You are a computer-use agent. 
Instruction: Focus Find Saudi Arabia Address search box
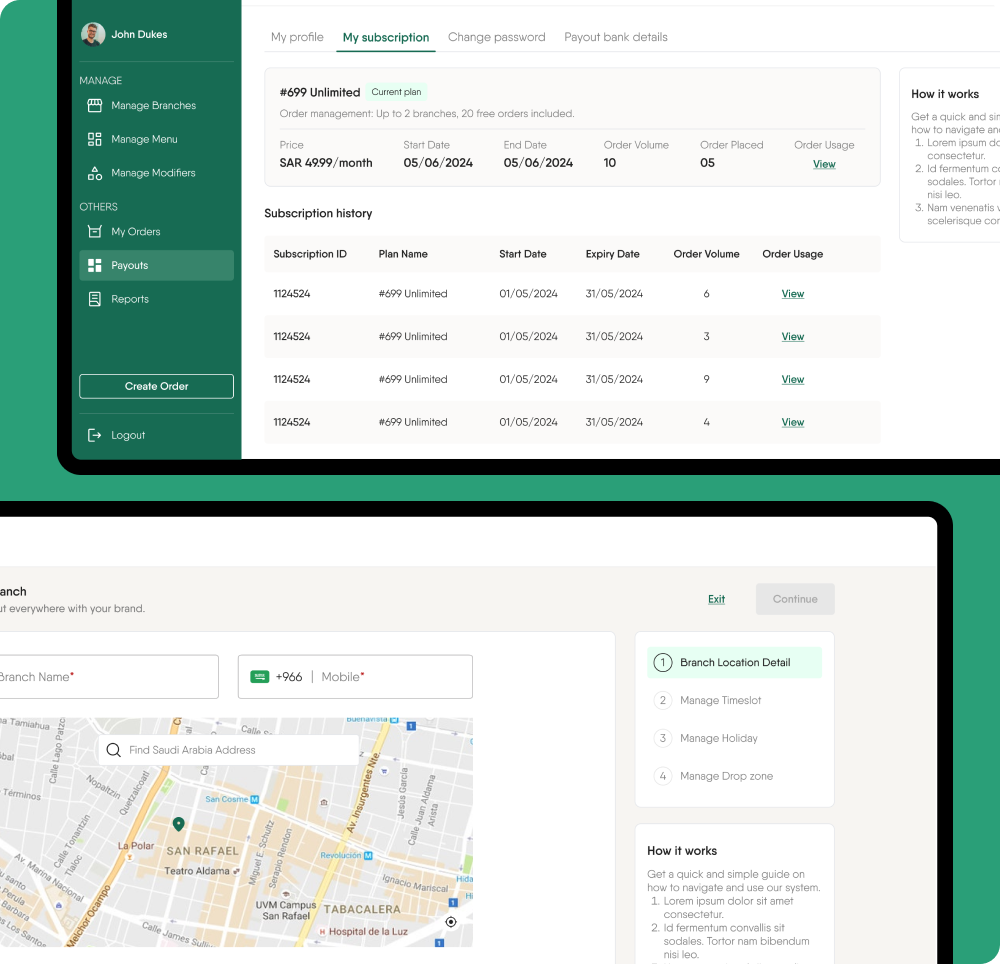229,750
